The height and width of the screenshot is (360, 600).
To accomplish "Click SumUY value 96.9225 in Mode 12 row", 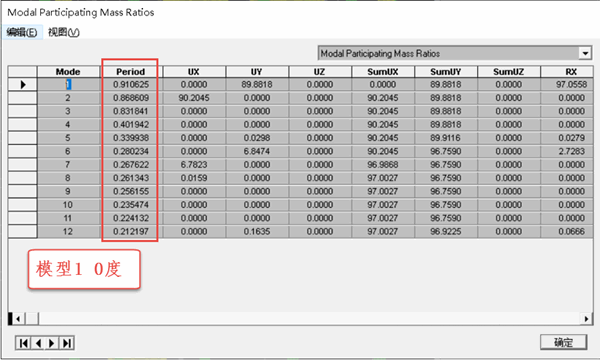I will coord(445,231).
